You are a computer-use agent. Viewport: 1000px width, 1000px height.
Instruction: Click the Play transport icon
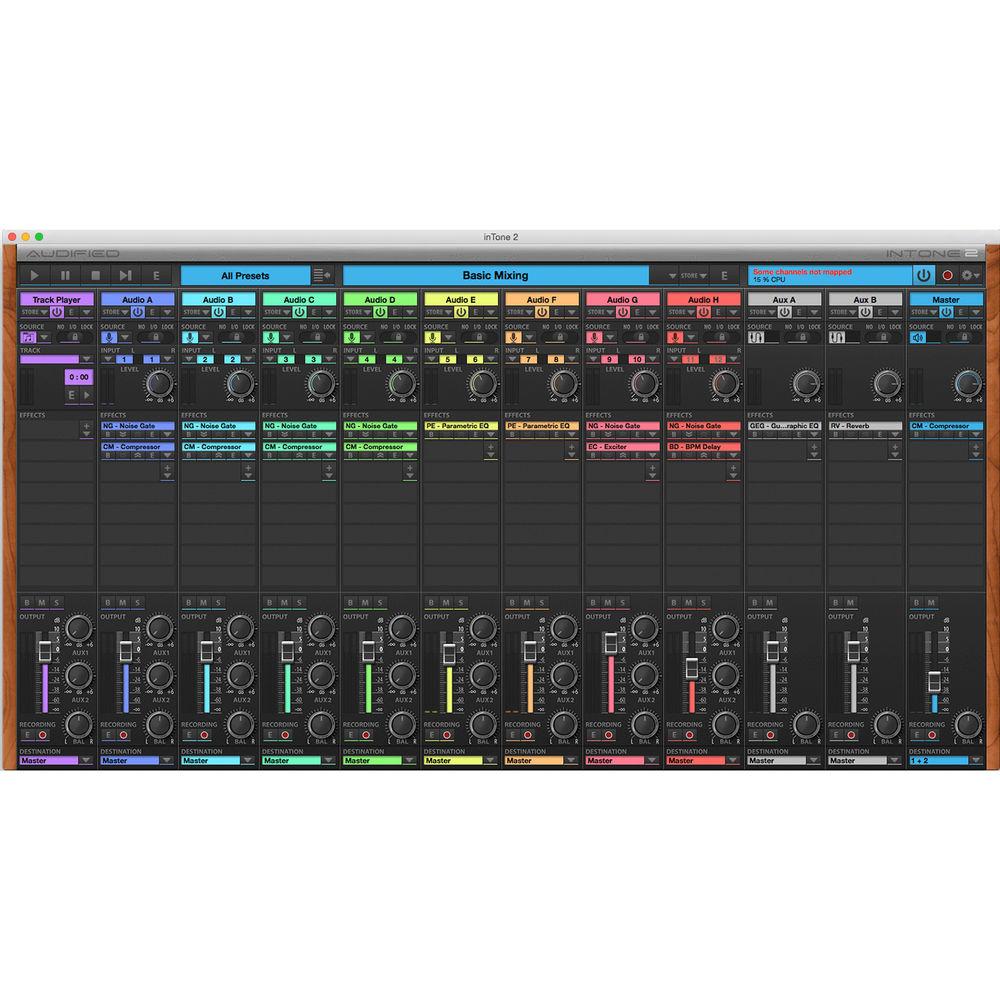coord(34,273)
